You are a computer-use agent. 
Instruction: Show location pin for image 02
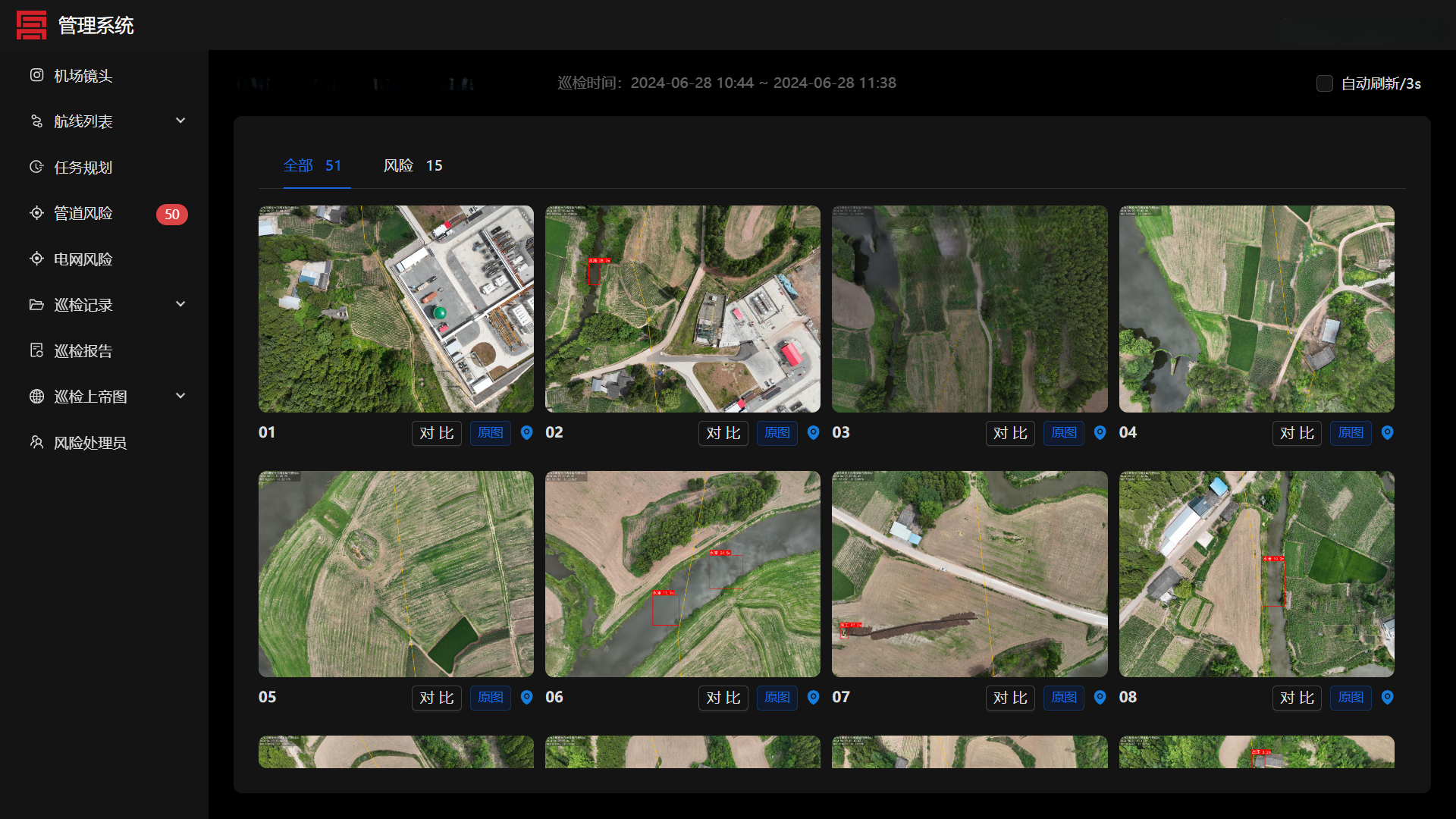pos(814,433)
